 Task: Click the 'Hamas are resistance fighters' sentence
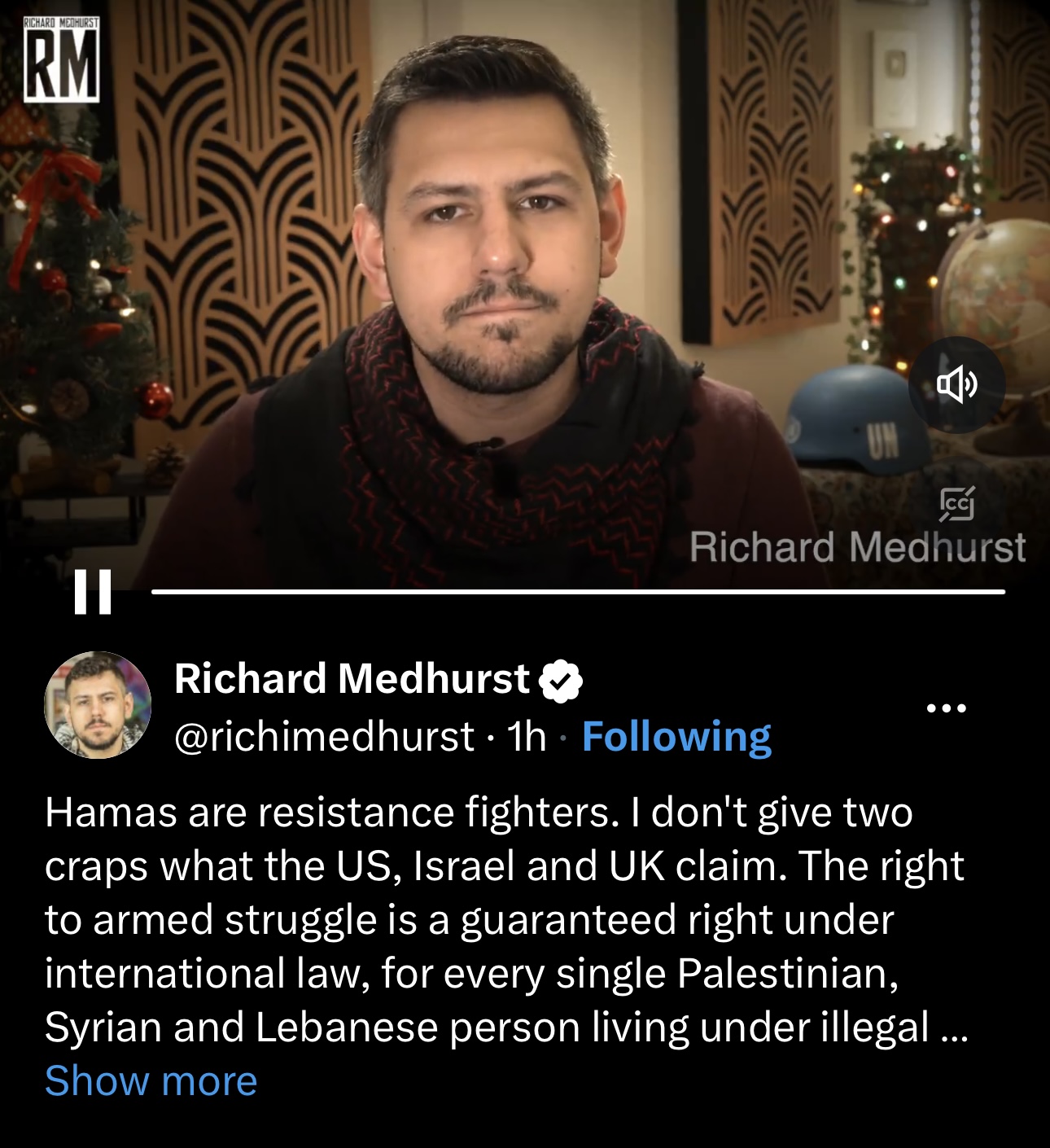tap(330, 813)
